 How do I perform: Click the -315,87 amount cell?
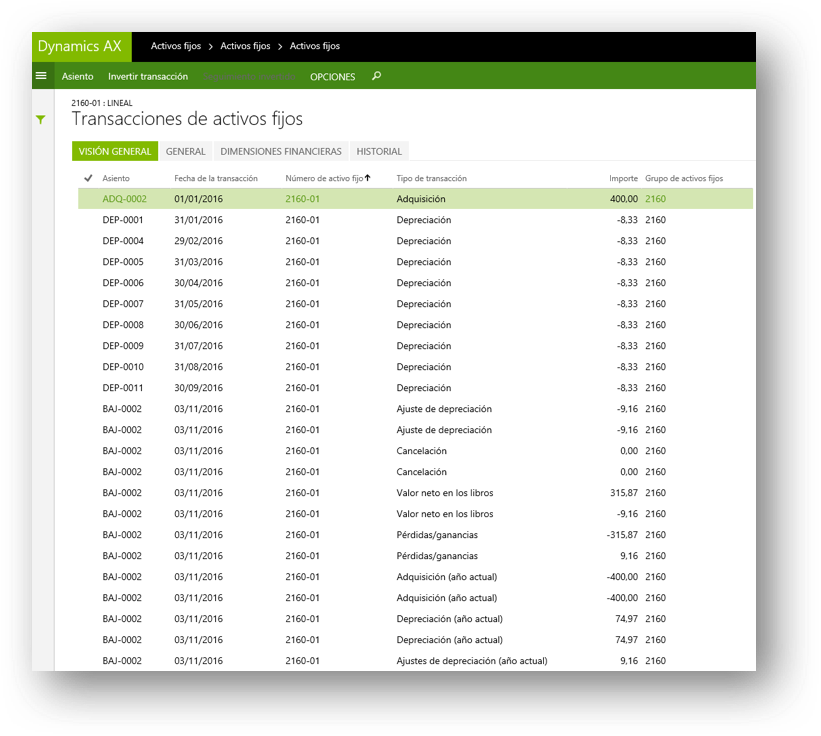pyautogui.click(x=622, y=534)
